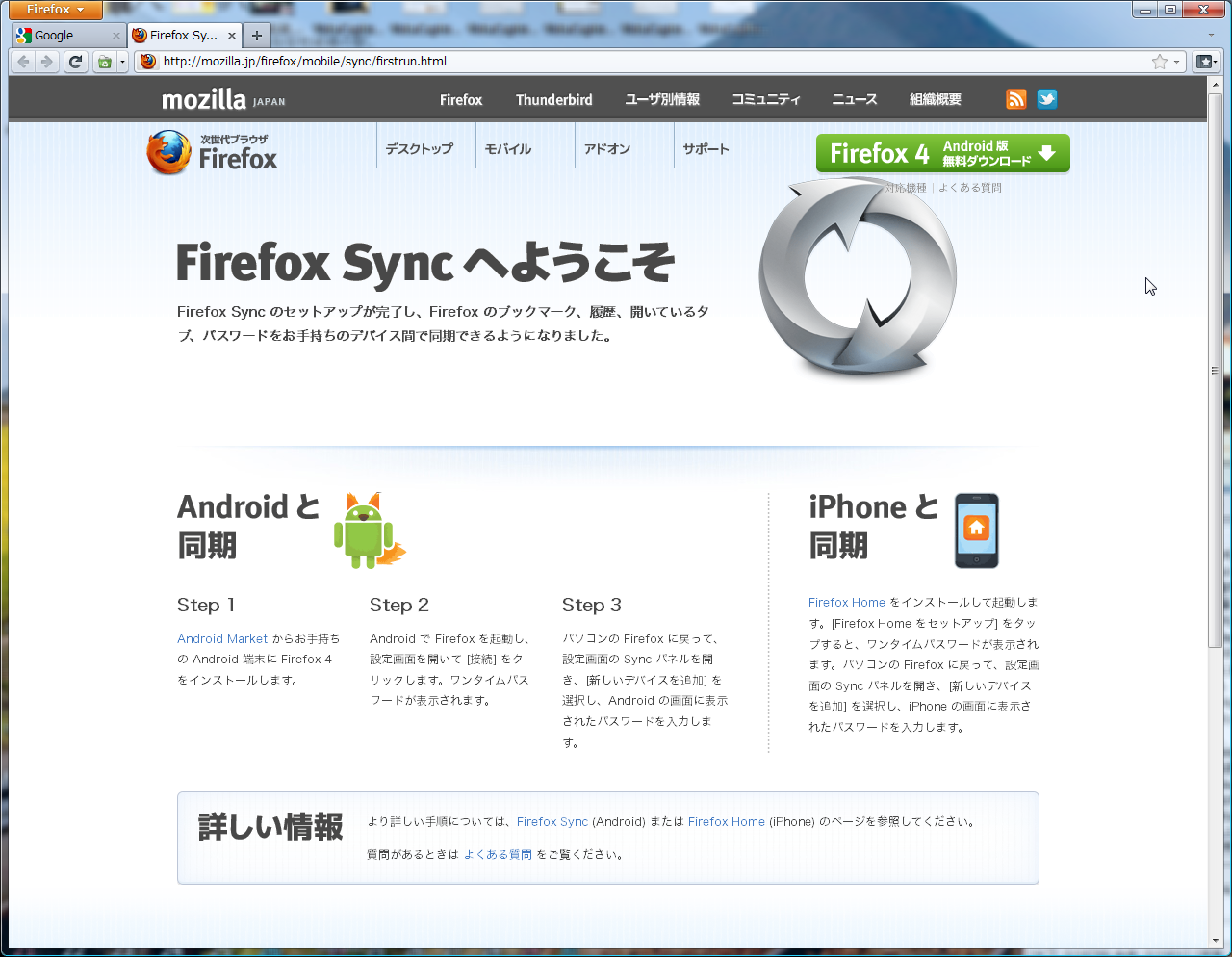Open a new tab with the plus button
This screenshot has height=957, width=1232.
tap(256, 36)
